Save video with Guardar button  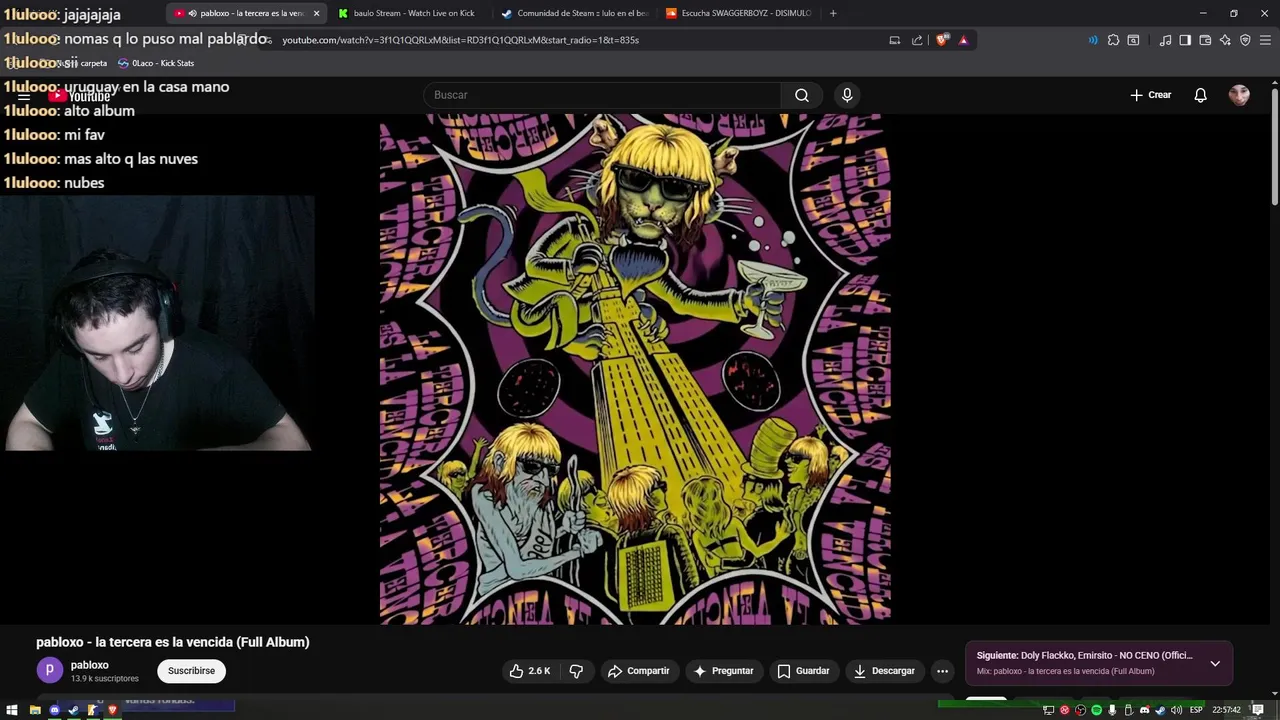(x=803, y=671)
